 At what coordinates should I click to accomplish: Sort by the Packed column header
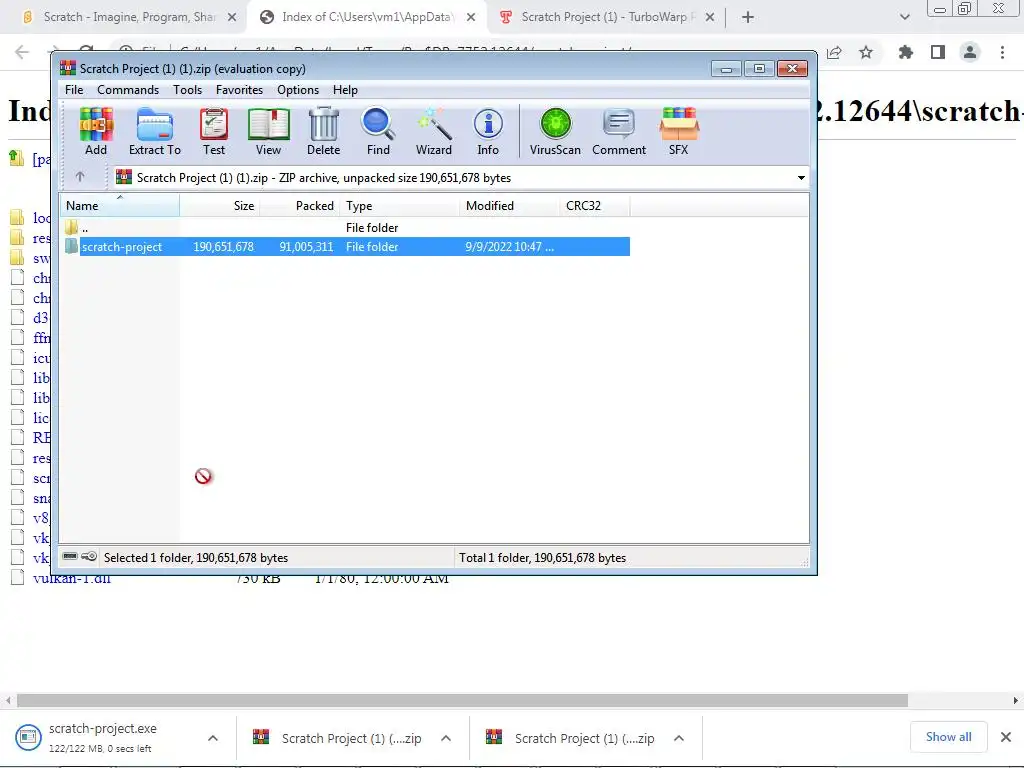(x=299, y=206)
